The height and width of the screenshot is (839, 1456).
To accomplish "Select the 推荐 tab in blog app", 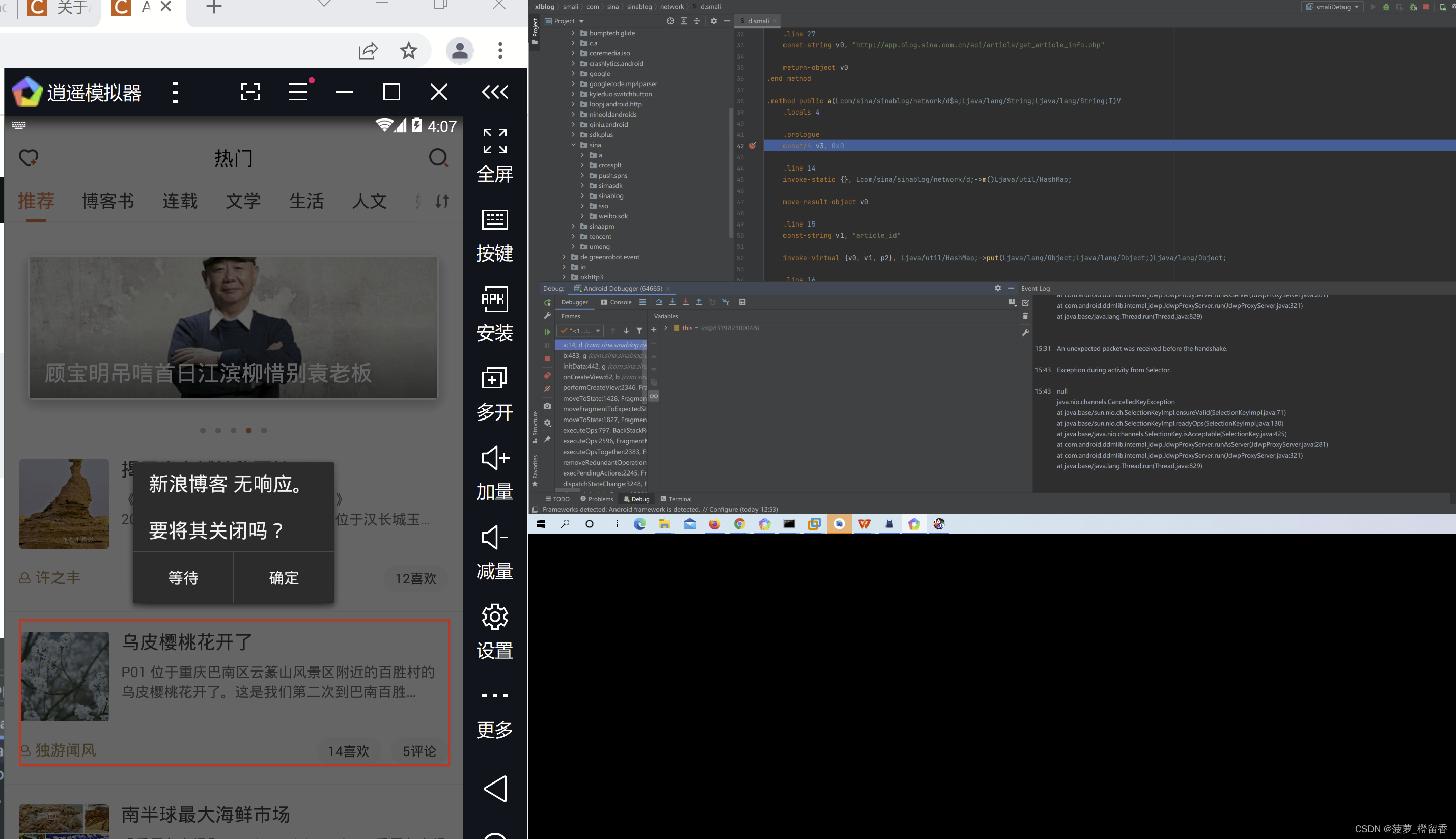I will (x=36, y=201).
